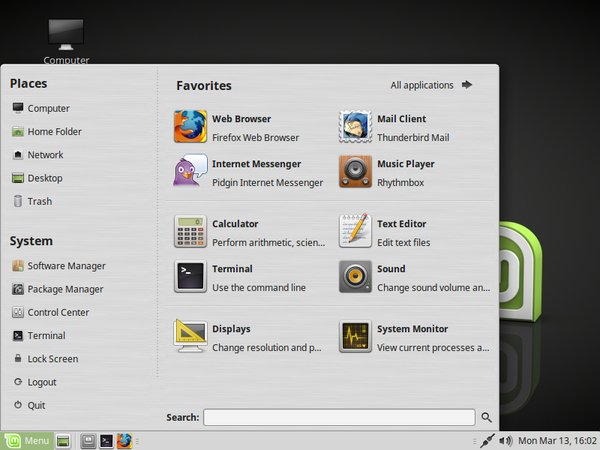Open Terminal entry under System
Viewport: 600px width, 450px height.
coord(39,336)
